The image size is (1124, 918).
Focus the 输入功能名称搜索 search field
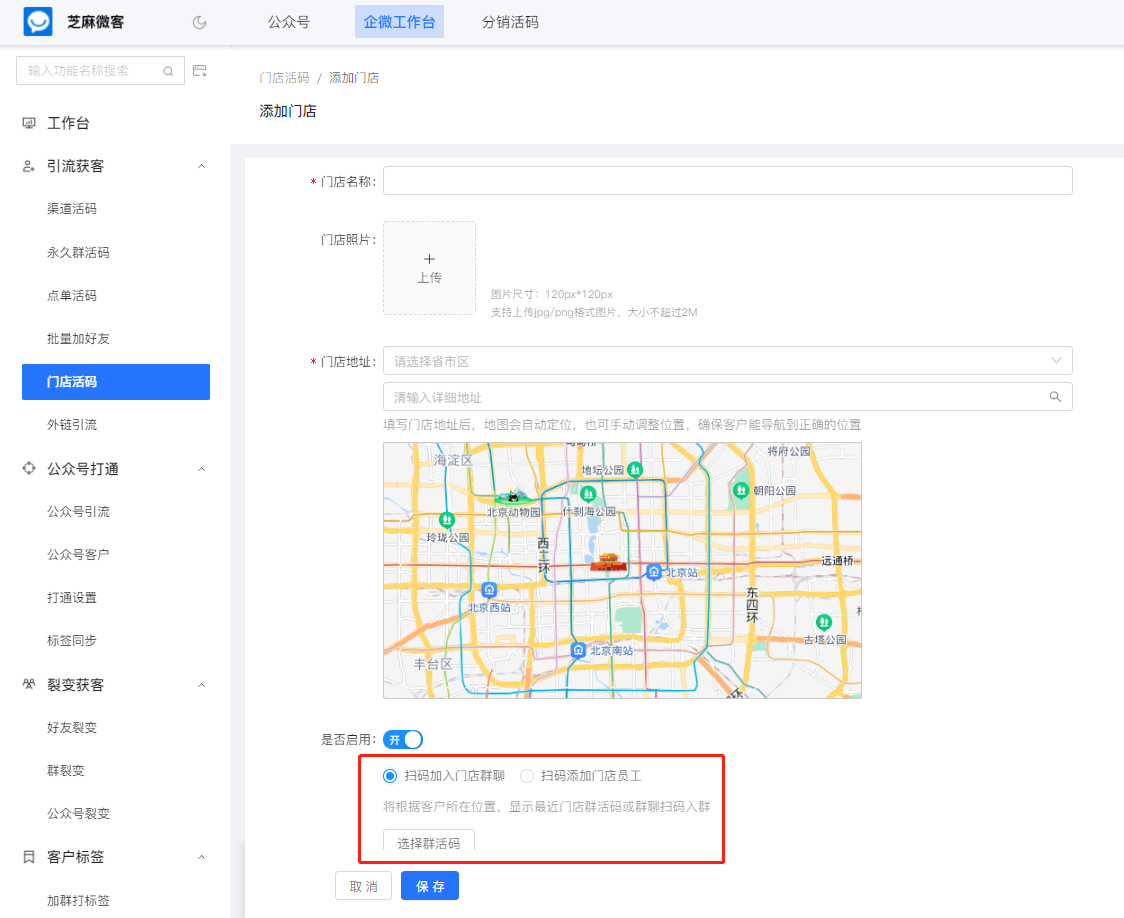click(100, 71)
